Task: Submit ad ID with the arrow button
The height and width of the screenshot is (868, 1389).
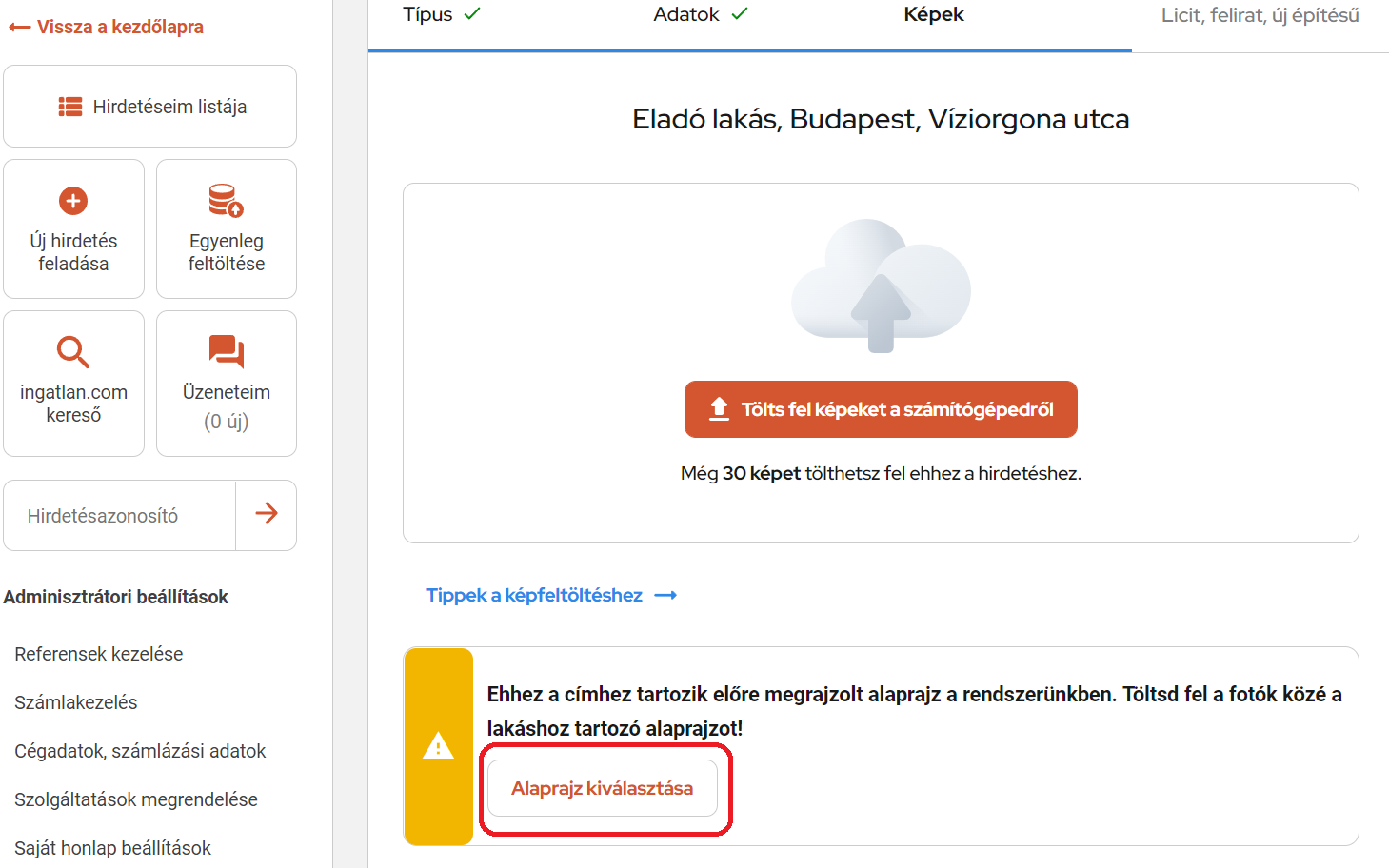Action: [x=267, y=514]
